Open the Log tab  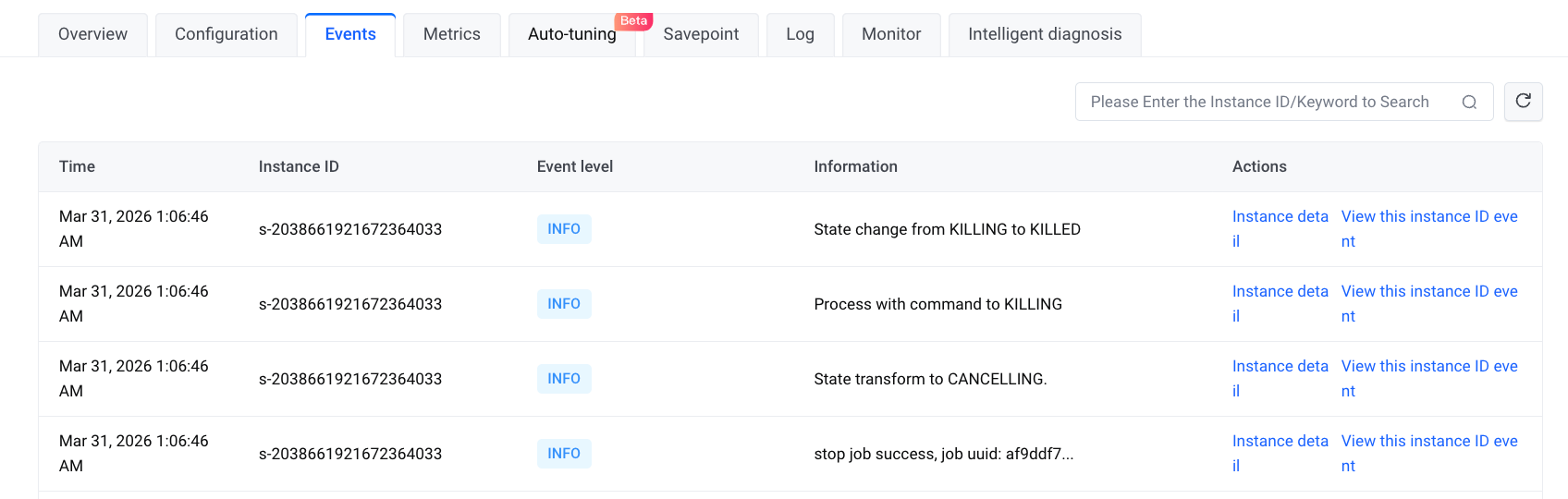(801, 35)
